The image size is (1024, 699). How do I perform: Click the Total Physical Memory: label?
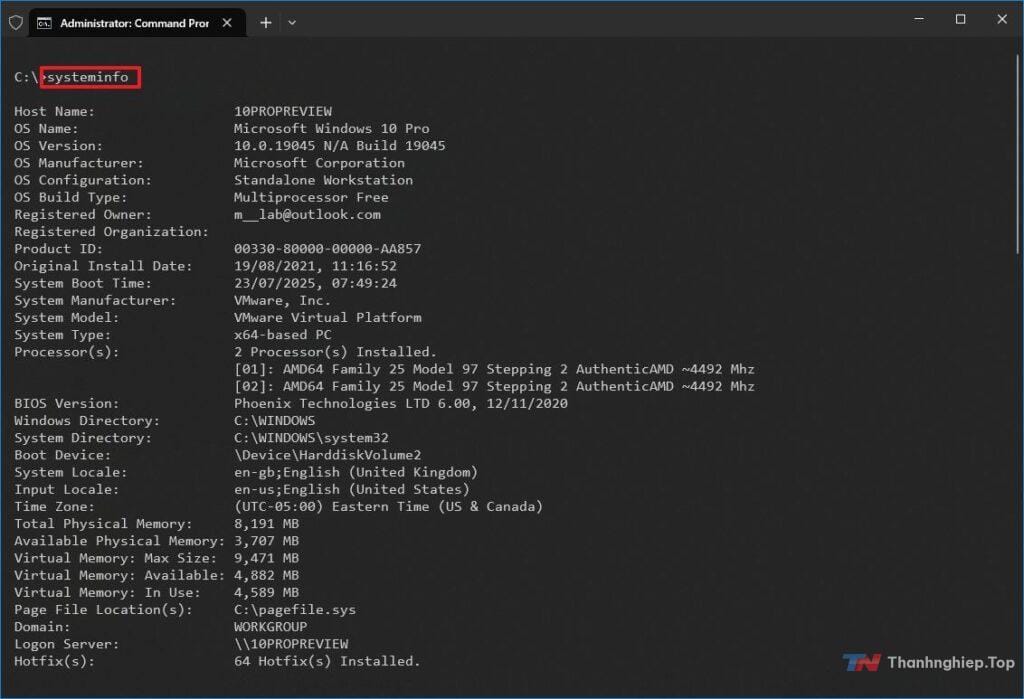point(103,524)
